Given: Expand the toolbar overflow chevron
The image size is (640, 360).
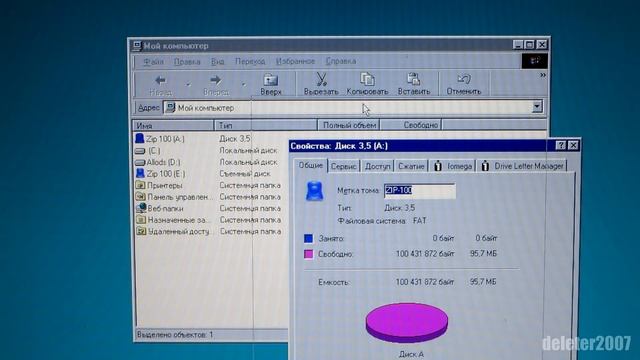Looking at the screenshot, I should 542,75.
